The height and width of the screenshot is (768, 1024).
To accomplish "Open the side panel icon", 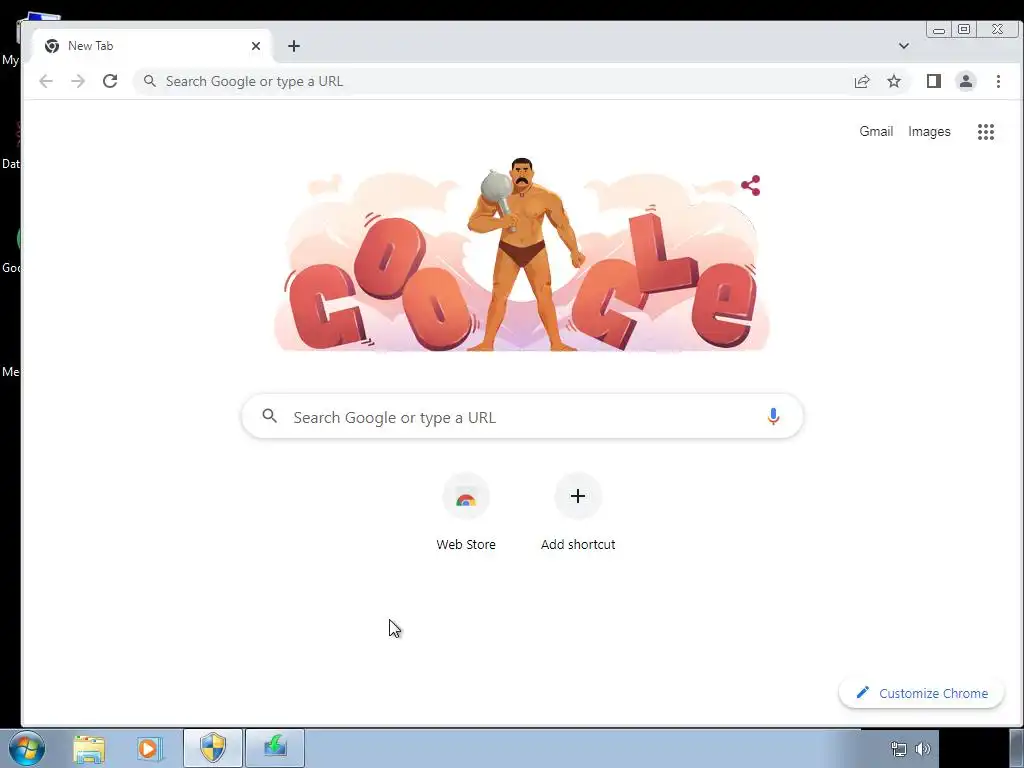I will (x=934, y=81).
